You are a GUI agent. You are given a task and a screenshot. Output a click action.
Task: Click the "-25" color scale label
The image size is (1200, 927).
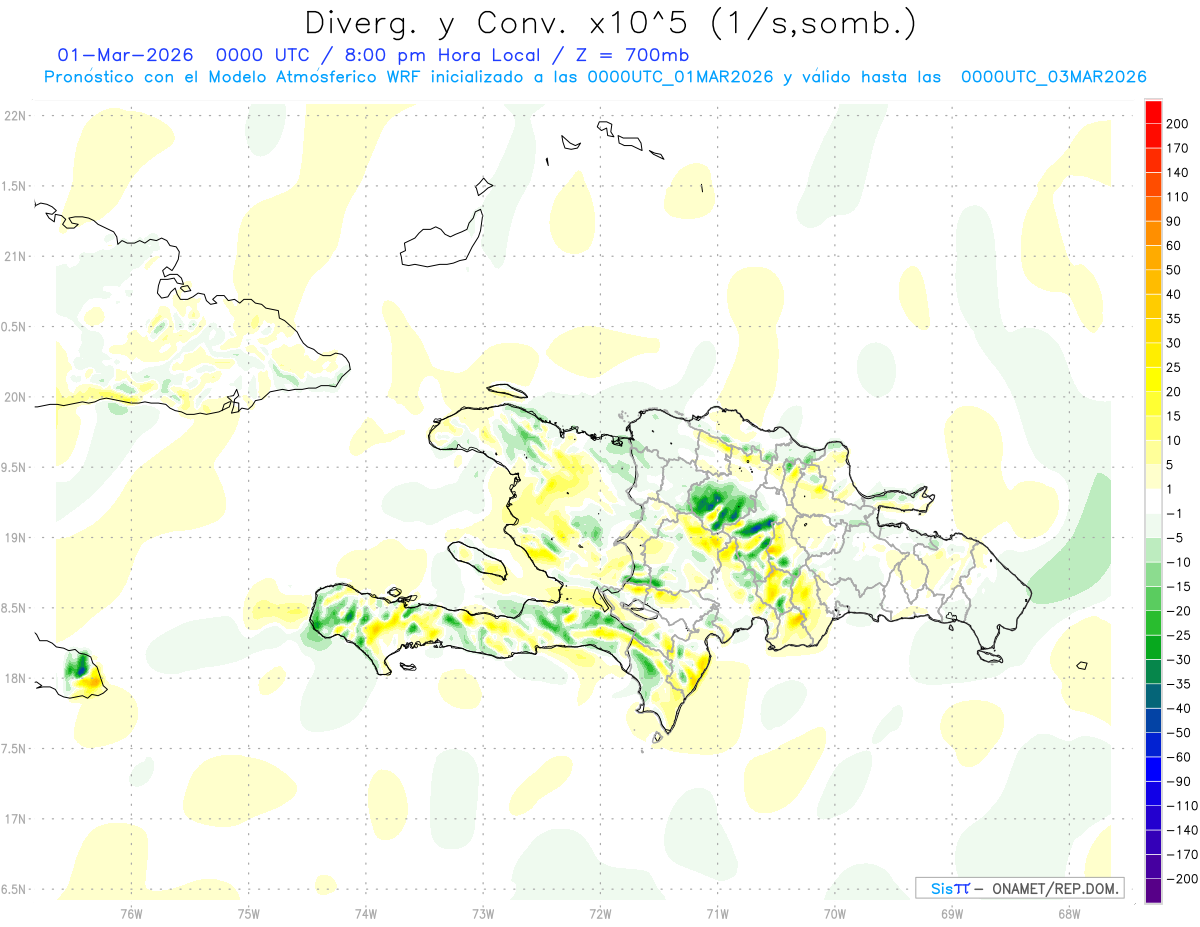1179,635
